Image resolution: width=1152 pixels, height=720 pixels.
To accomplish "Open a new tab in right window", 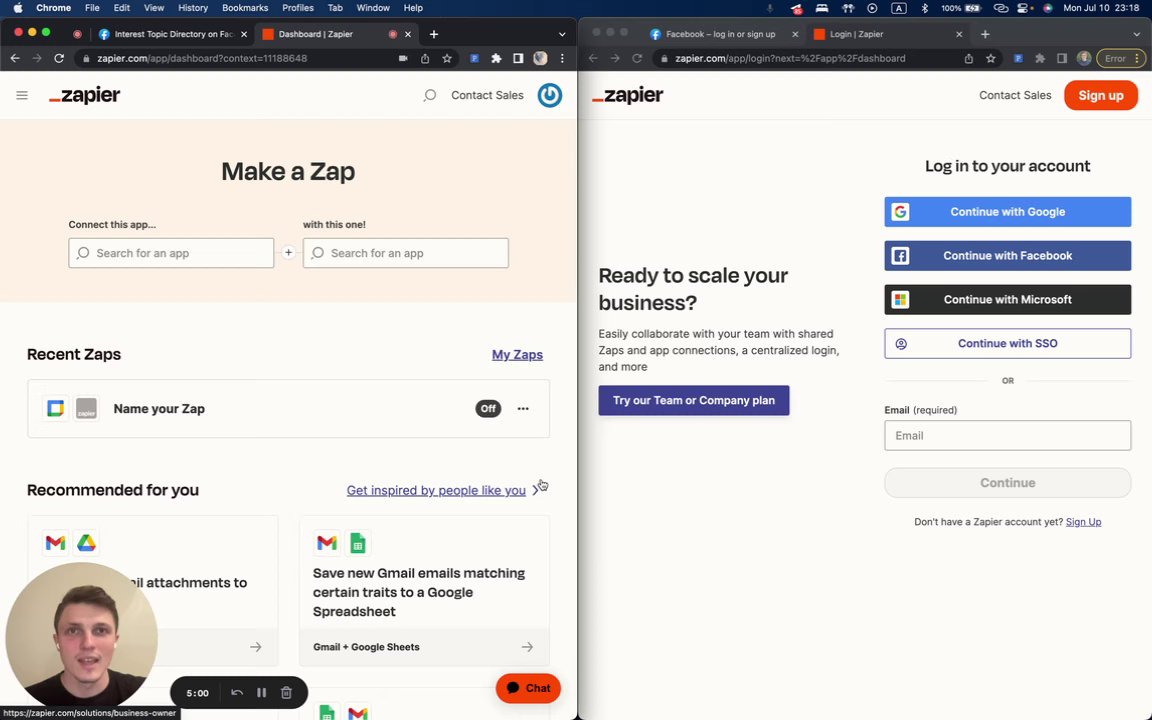I will (985, 34).
